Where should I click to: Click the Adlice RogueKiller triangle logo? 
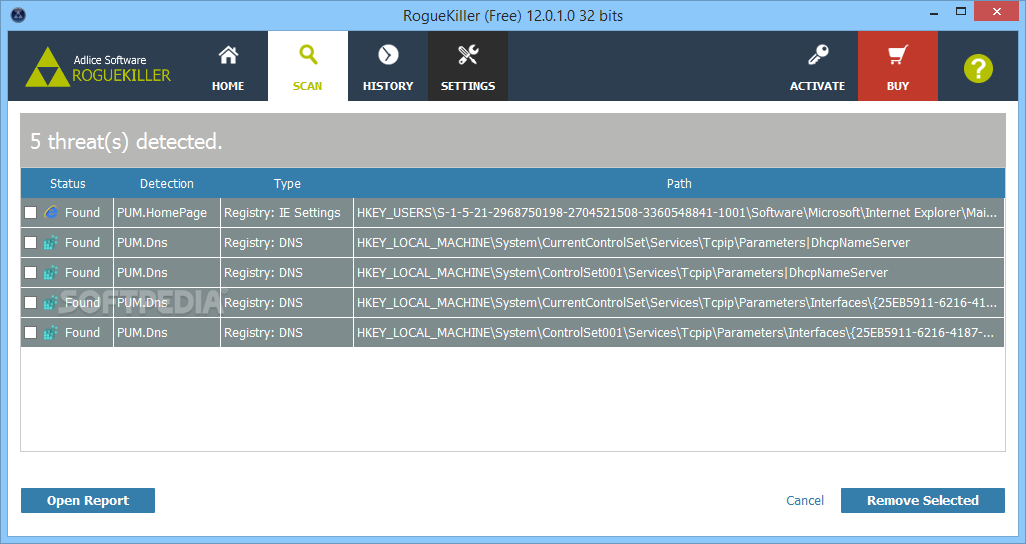click(x=47, y=67)
